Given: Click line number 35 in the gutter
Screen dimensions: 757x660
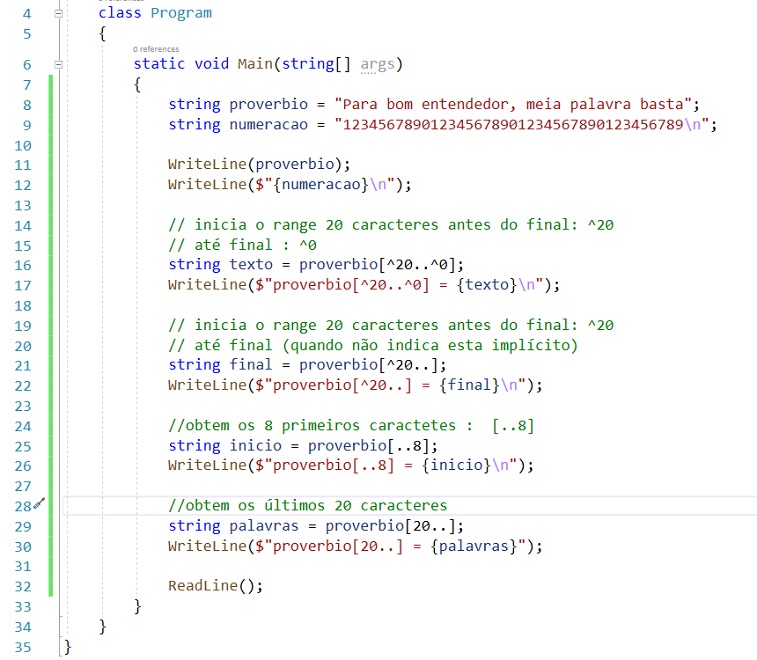Looking at the screenshot, I should click(23, 646).
